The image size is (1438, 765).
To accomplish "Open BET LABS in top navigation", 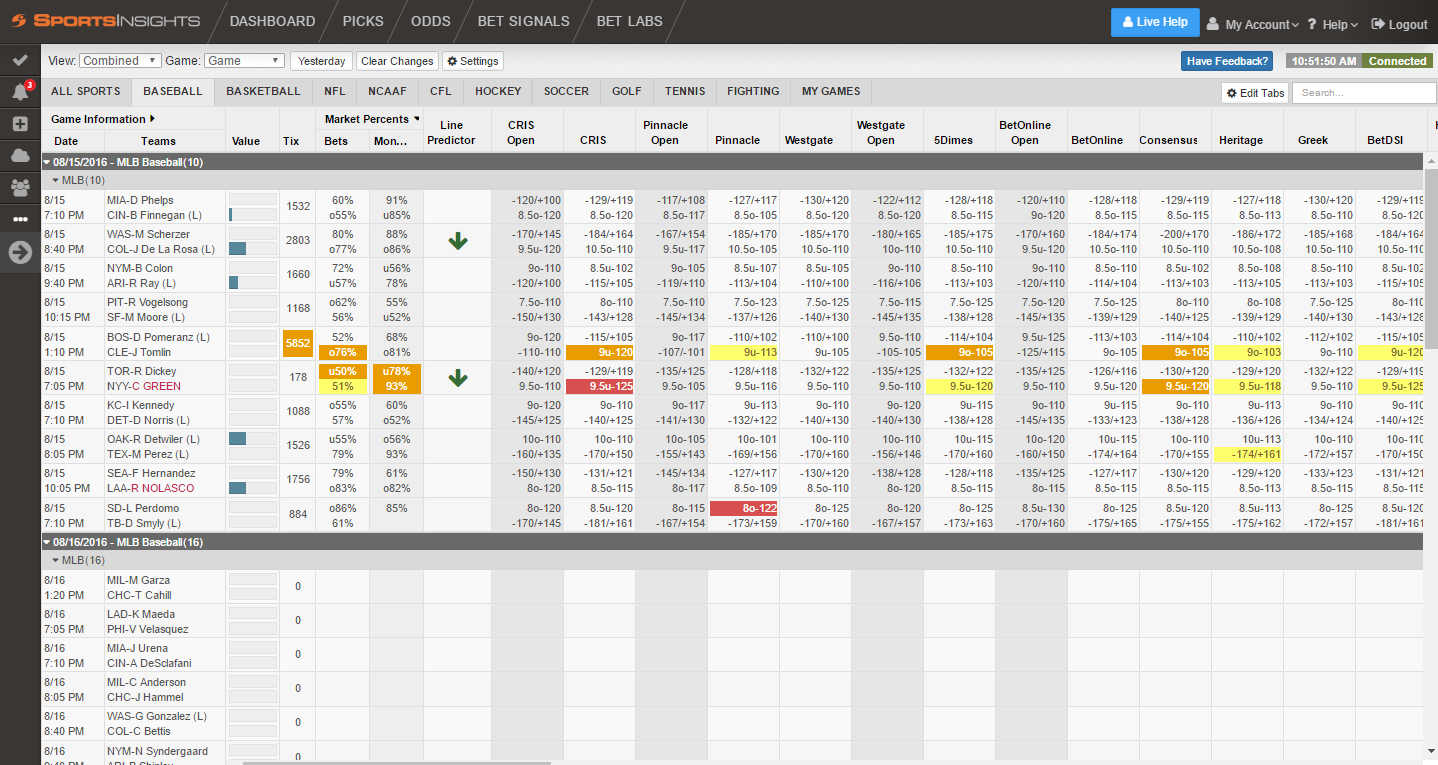I will tap(630, 21).
